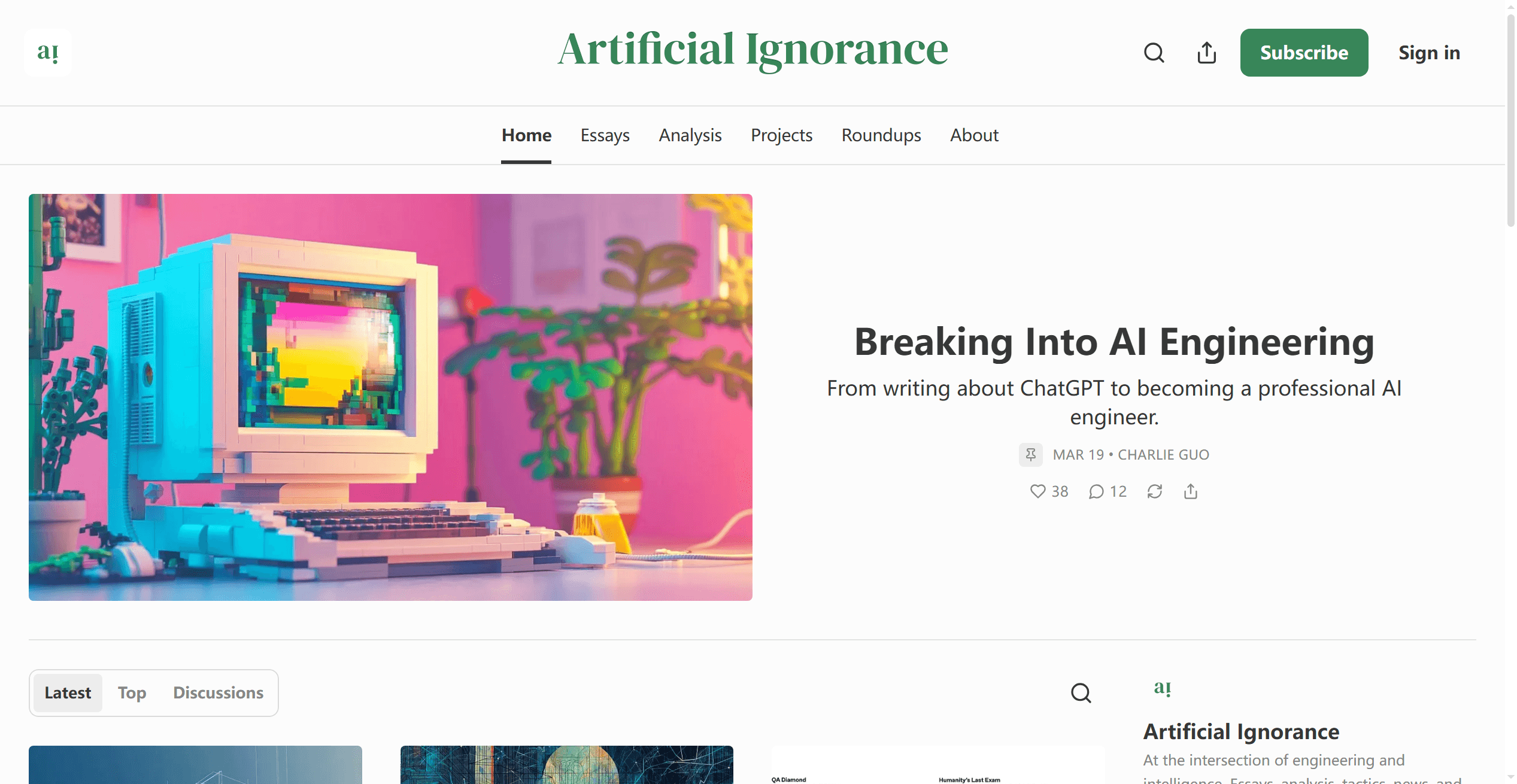Click the green Subscribe button
The width and height of the screenshot is (1517, 784).
click(x=1304, y=53)
